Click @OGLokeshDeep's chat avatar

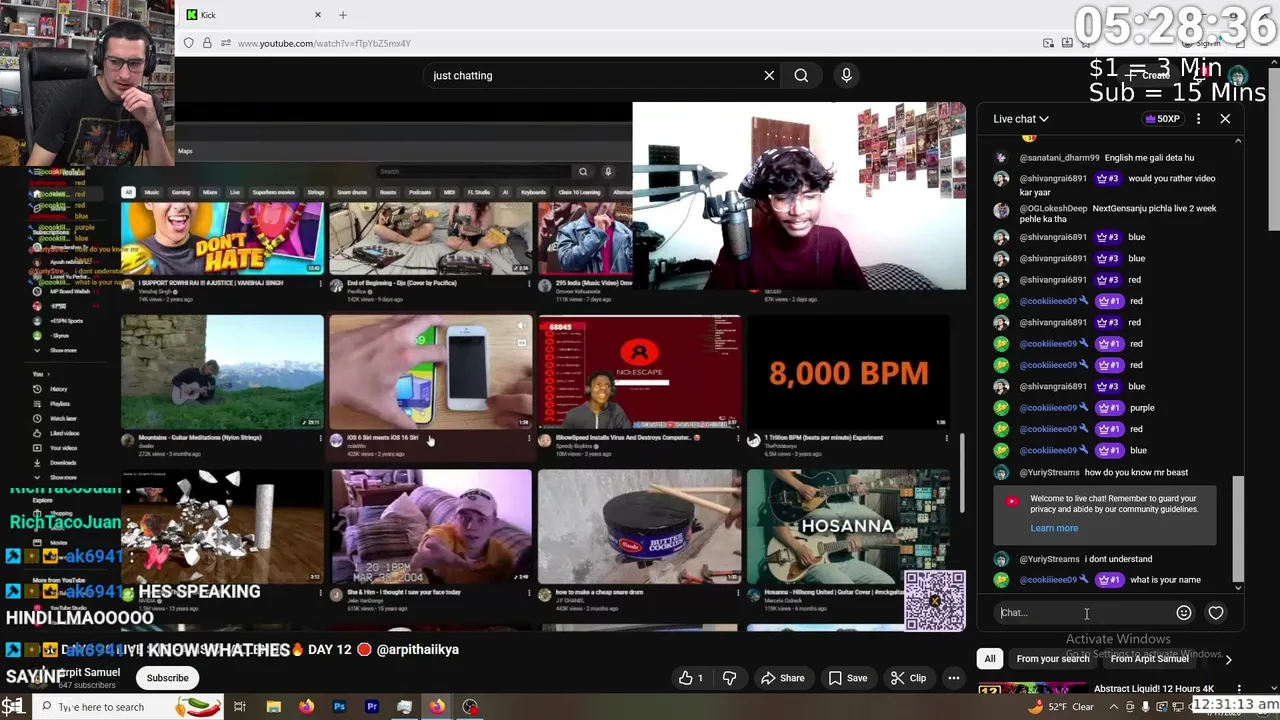pos(1001,210)
